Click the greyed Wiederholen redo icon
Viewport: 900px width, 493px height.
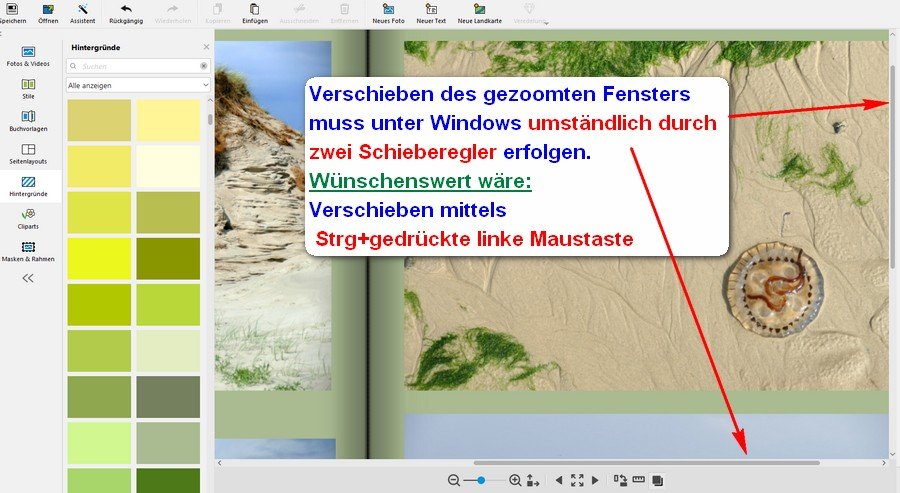pos(173,9)
